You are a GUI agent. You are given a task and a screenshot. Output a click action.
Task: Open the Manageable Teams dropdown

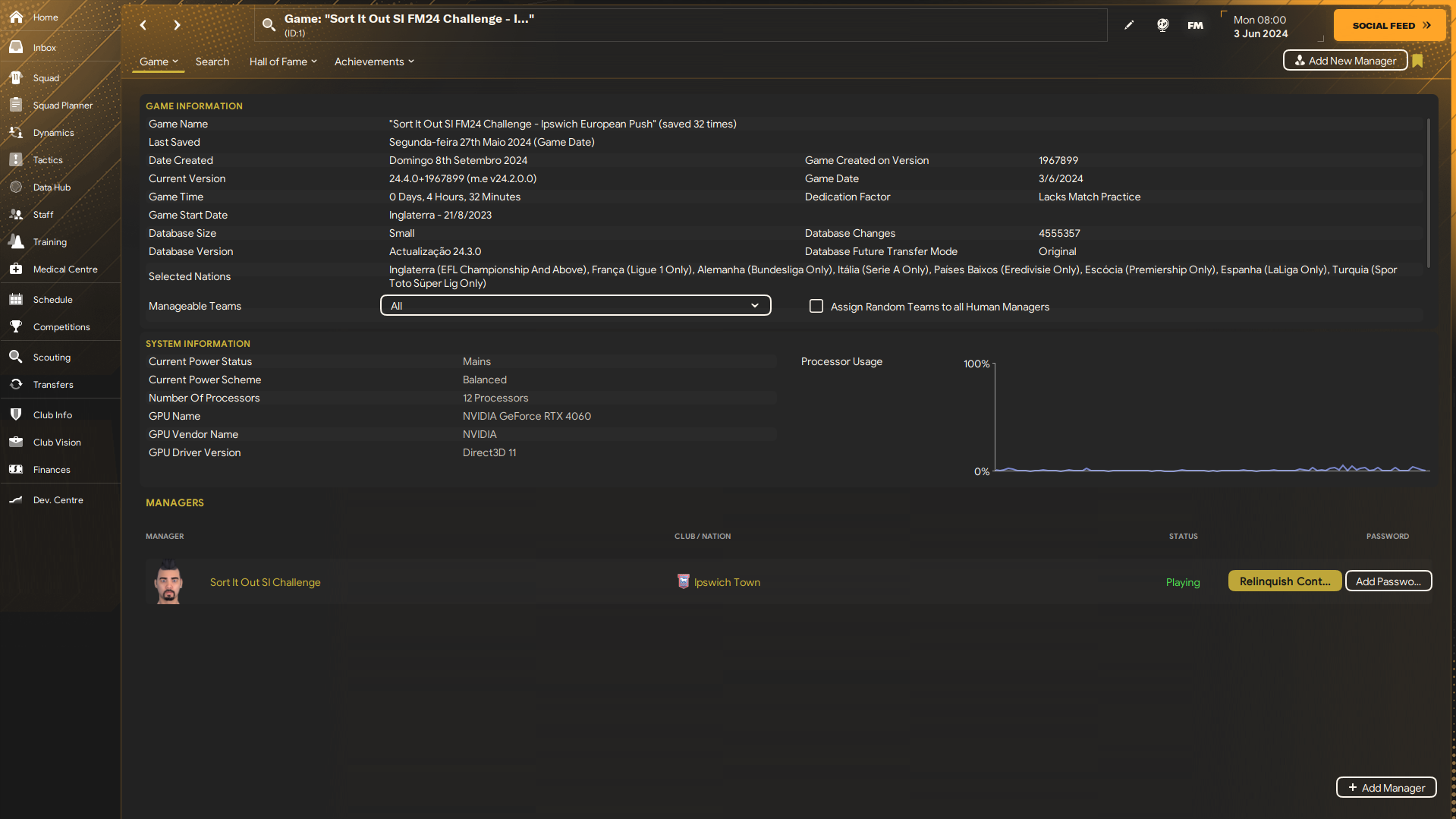(575, 305)
